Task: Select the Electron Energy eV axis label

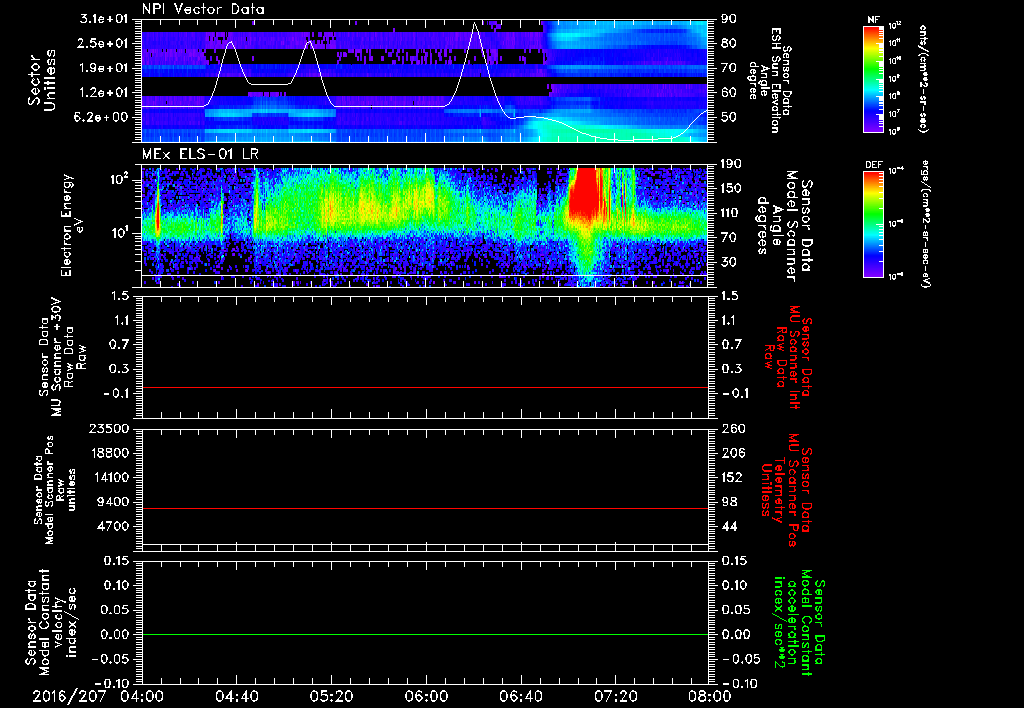Action: point(68,224)
